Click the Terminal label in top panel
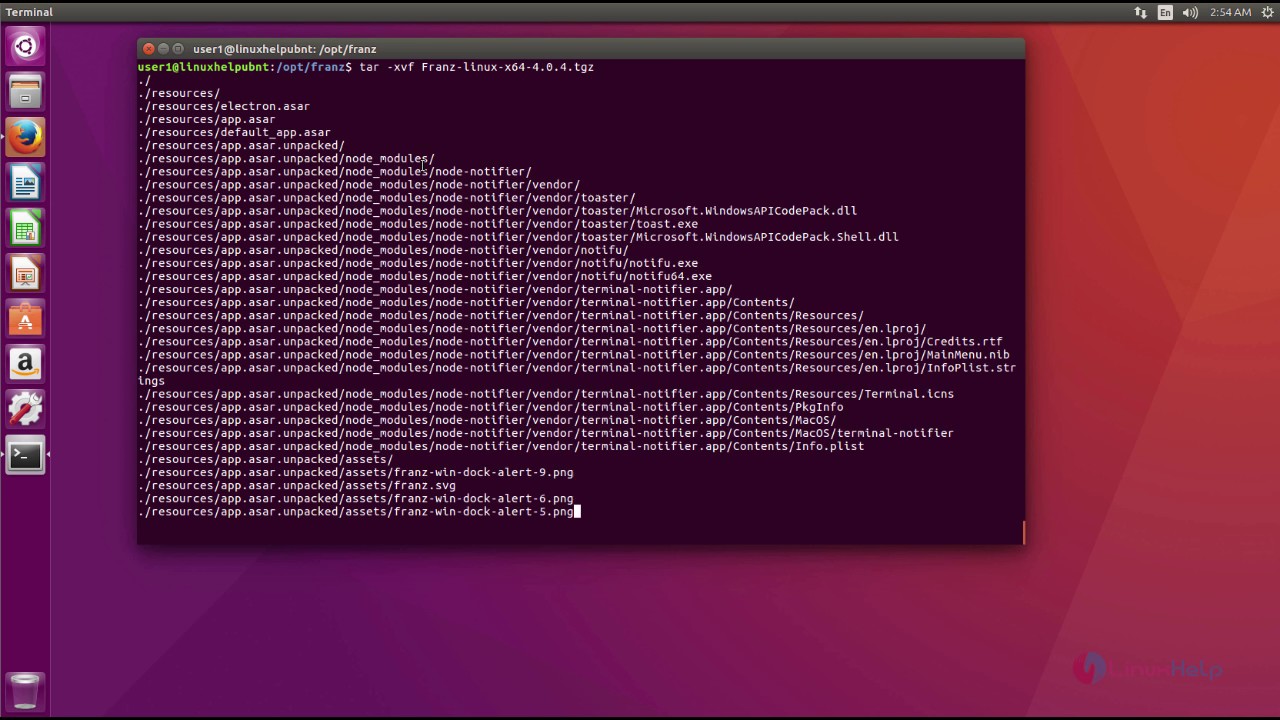 coord(29,12)
